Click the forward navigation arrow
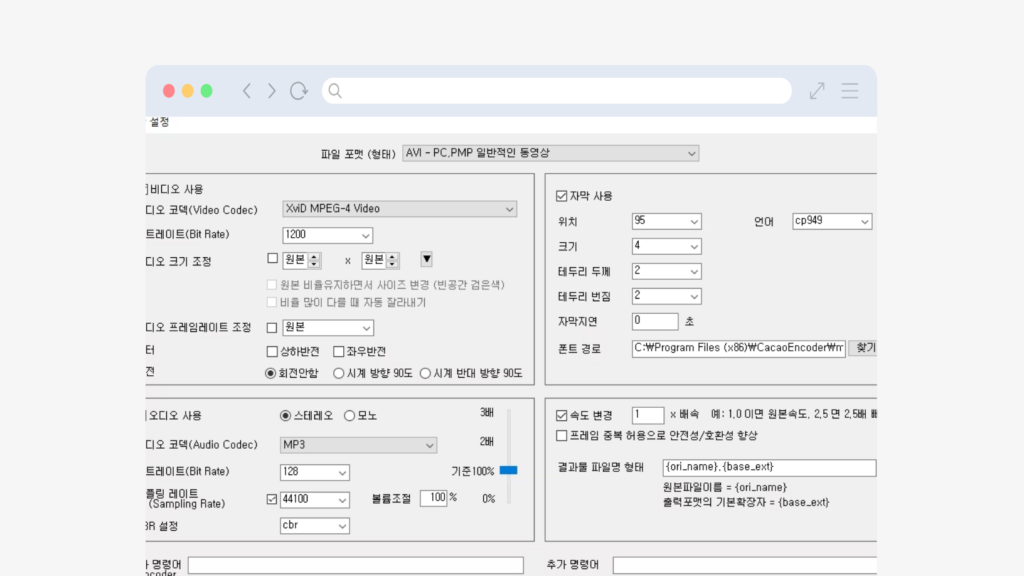 [270, 90]
